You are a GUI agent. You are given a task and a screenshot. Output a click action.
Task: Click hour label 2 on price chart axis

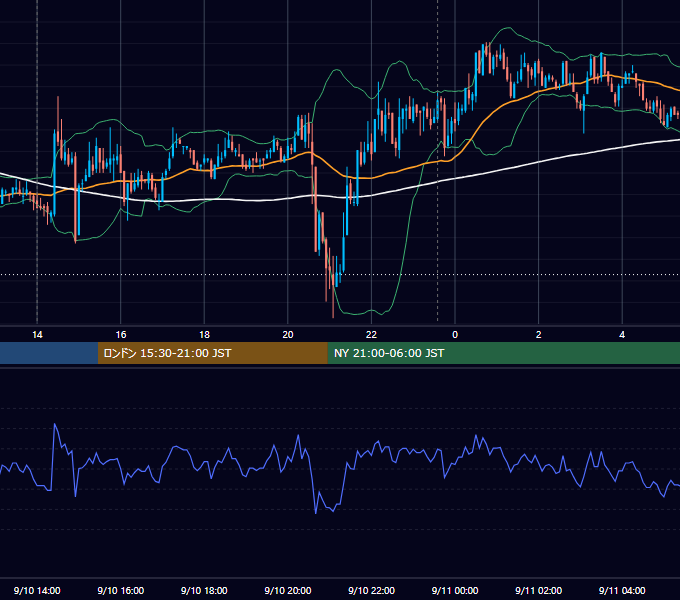click(539, 335)
